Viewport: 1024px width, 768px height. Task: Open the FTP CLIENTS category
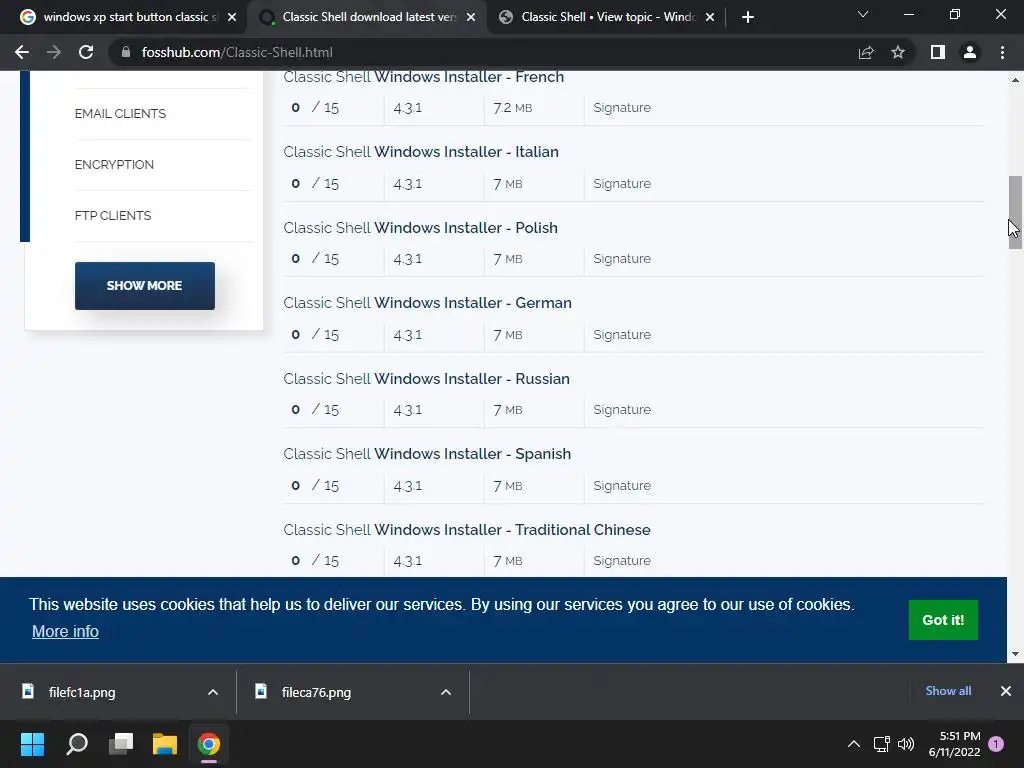click(x=113, y=216)
